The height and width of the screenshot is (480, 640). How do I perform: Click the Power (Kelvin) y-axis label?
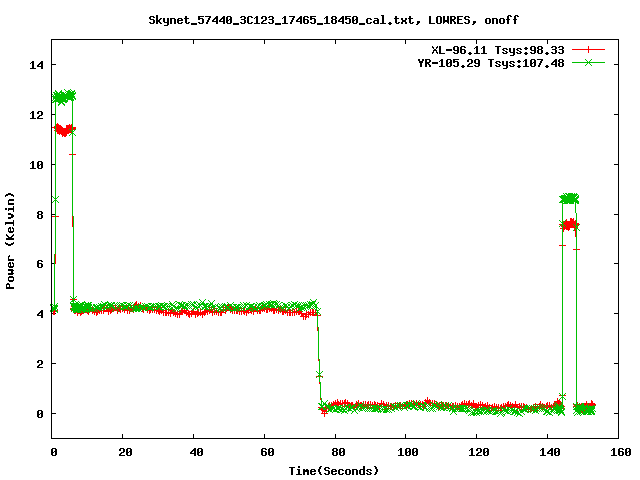tap(10, 241)
